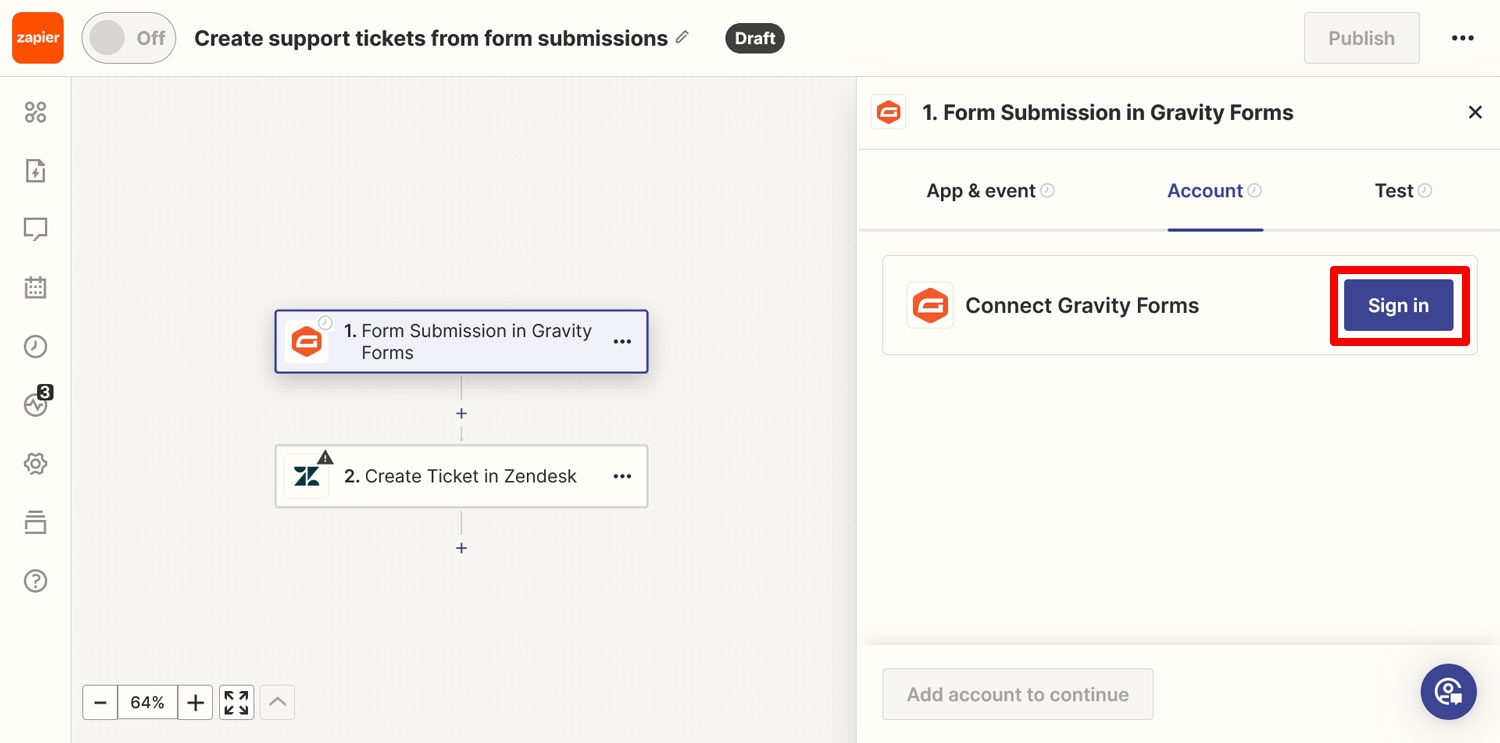
Task: Open step 2 more options menu
Action: (622, 476)
